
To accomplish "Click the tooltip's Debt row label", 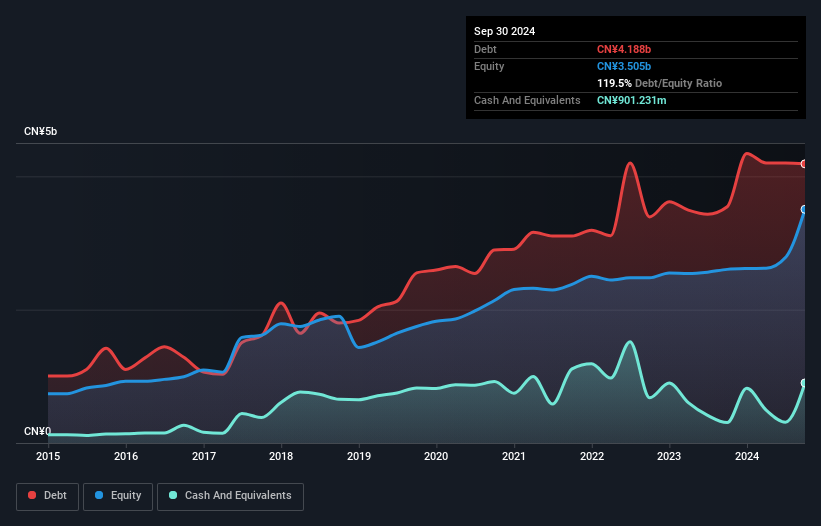I will coord(485,49).
